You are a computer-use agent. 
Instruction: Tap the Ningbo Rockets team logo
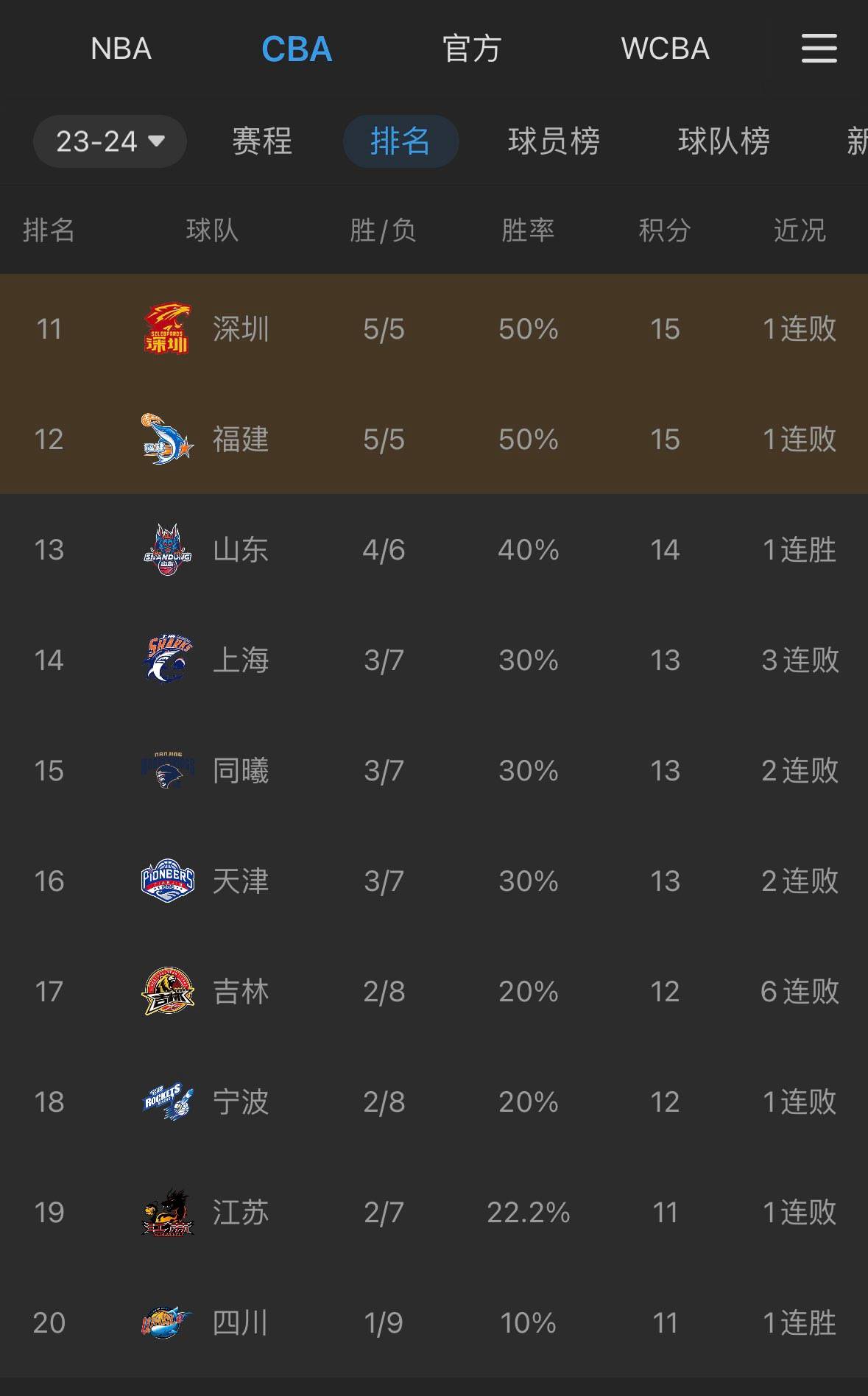coord(168,1101)
